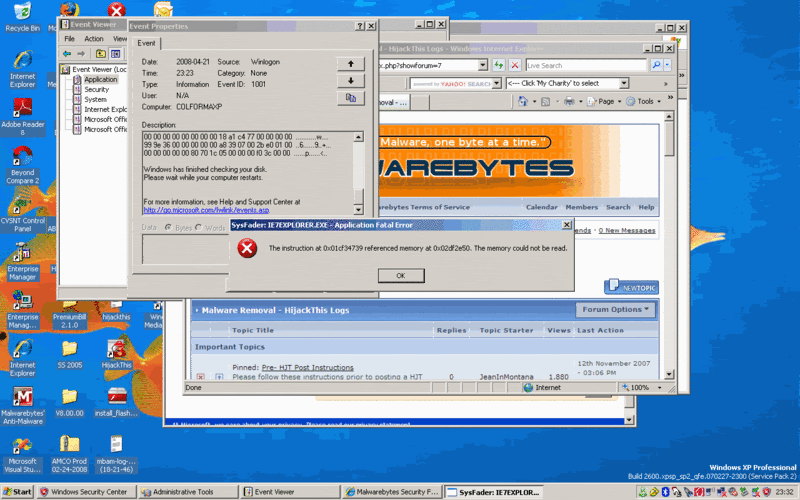The width and height of the screenshot is (800, 500).
Task: Show the next event with the down arrow
Action: click(351, 81)
